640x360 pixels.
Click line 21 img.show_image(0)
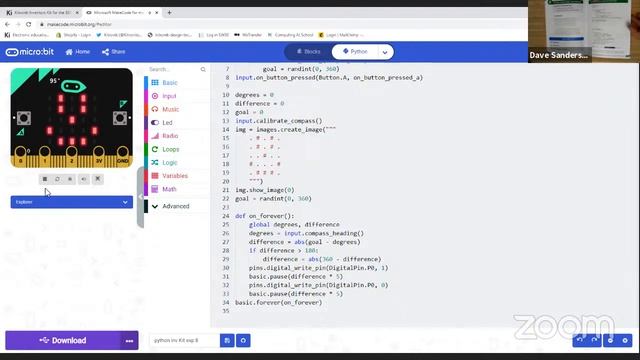(264, 190)
